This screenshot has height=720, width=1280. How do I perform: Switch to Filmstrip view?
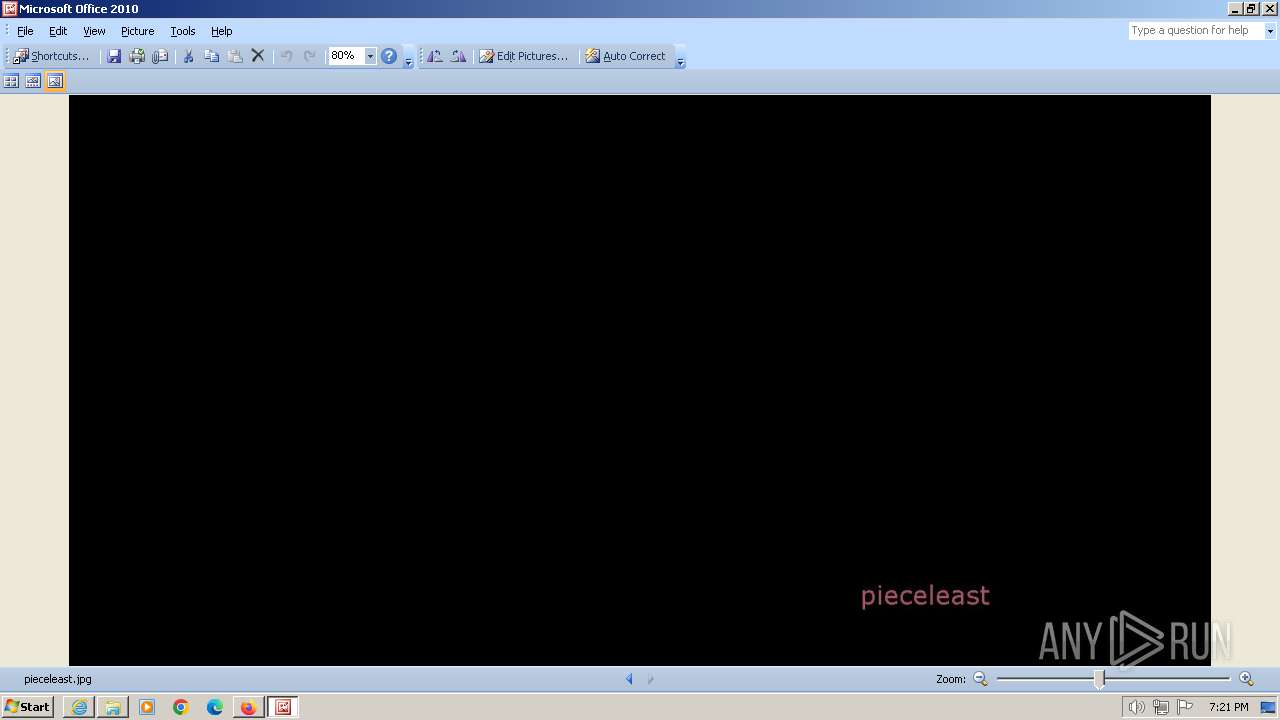click(33, 81)
